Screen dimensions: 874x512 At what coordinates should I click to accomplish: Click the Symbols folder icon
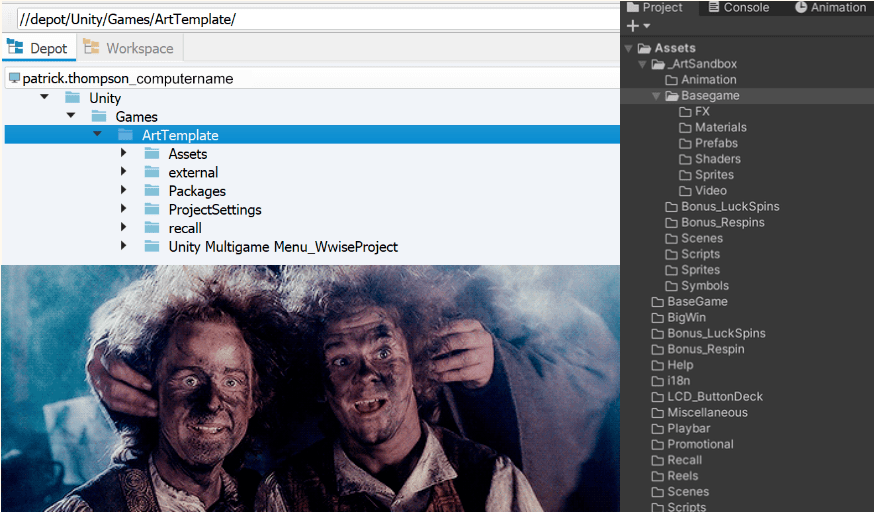click(672, 286)
